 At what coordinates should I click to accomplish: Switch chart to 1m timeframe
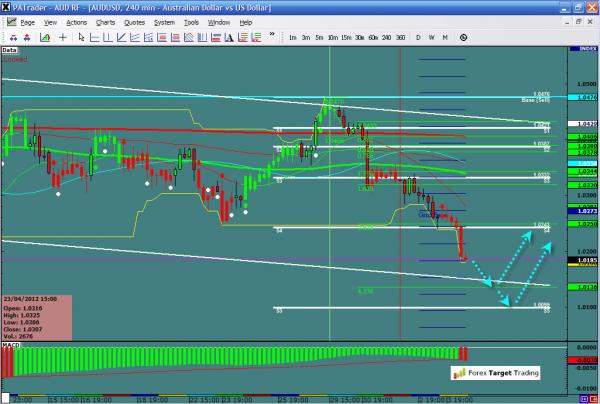(x=293, y=37)
